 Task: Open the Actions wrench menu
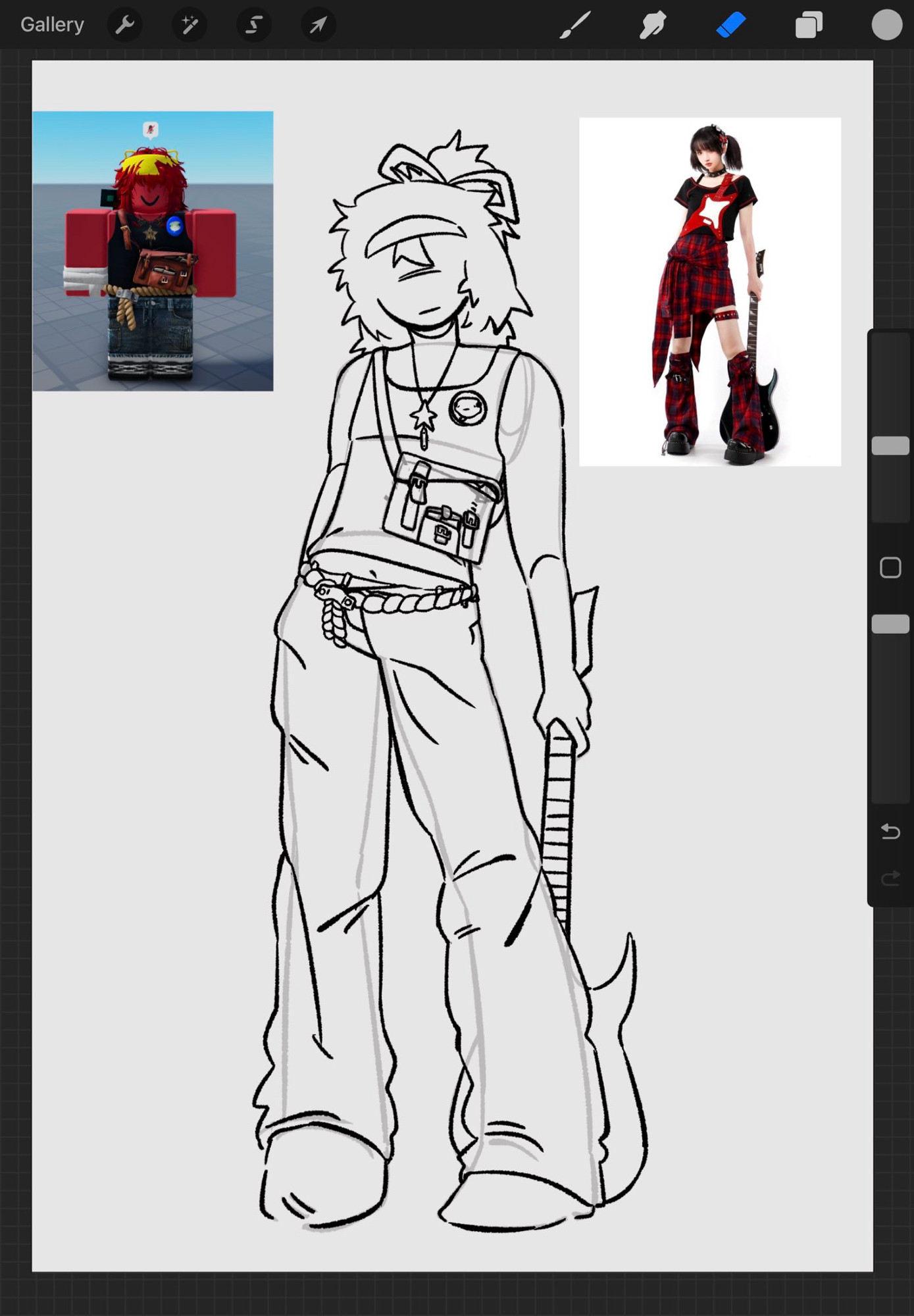[x=124, y=25]
